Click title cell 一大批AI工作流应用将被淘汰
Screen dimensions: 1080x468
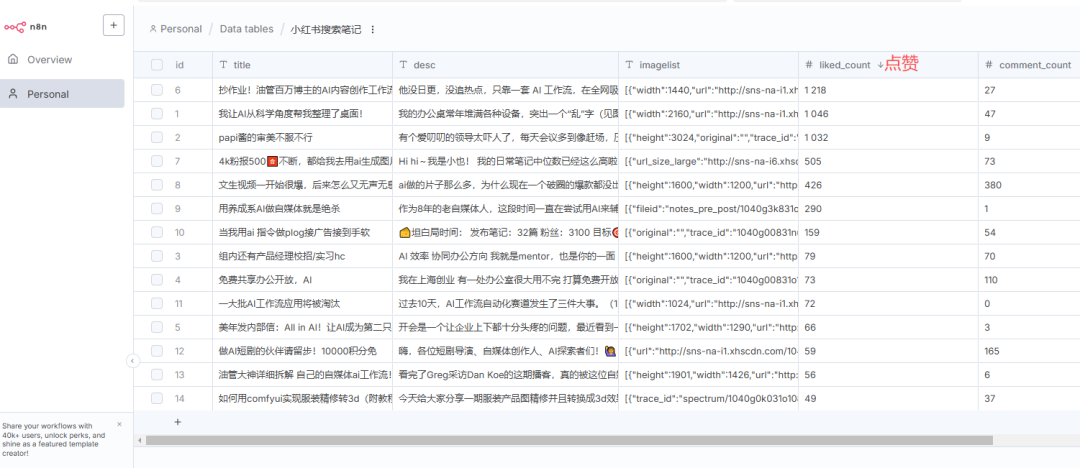[x=302, y=303]
